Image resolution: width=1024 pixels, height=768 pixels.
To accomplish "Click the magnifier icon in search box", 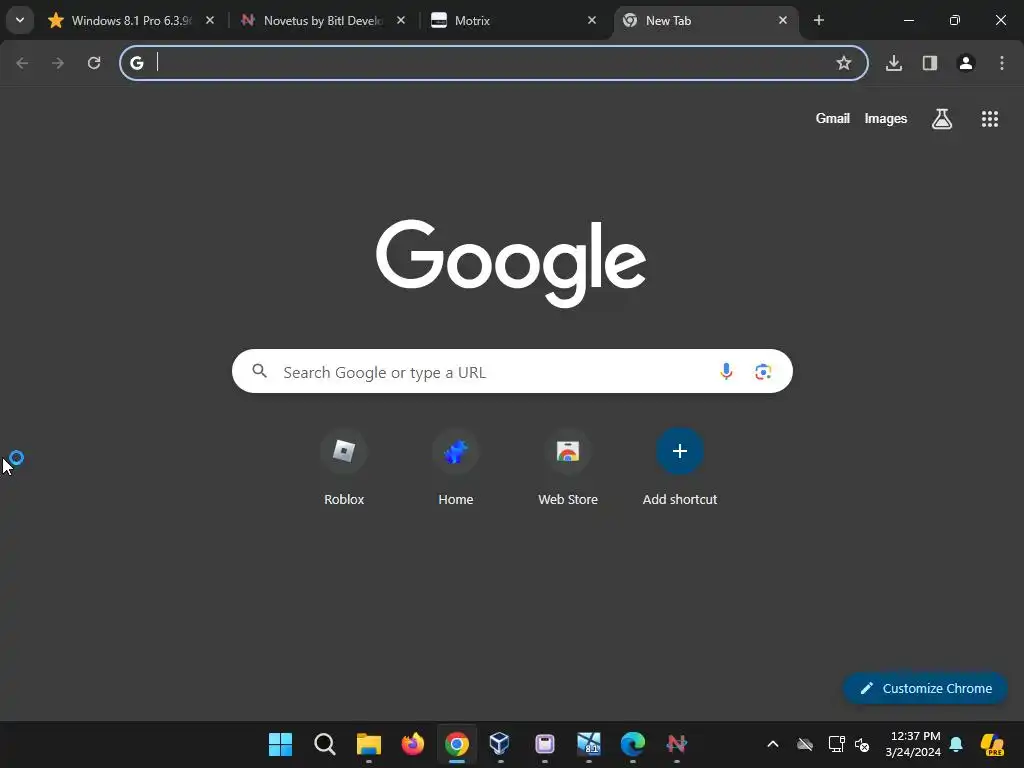I will point(259,371).
